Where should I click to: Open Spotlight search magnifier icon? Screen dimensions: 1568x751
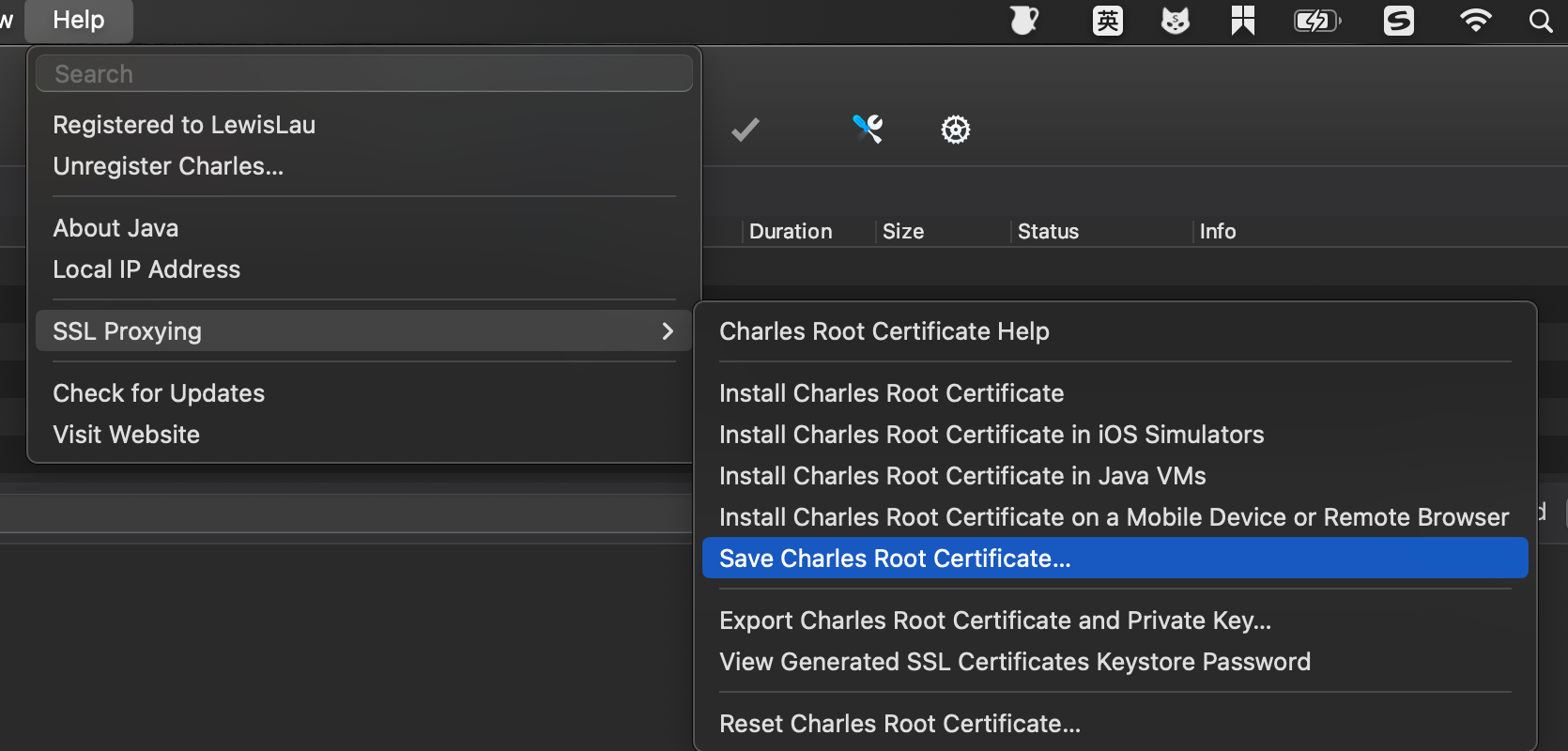[x=1541, y=21]
